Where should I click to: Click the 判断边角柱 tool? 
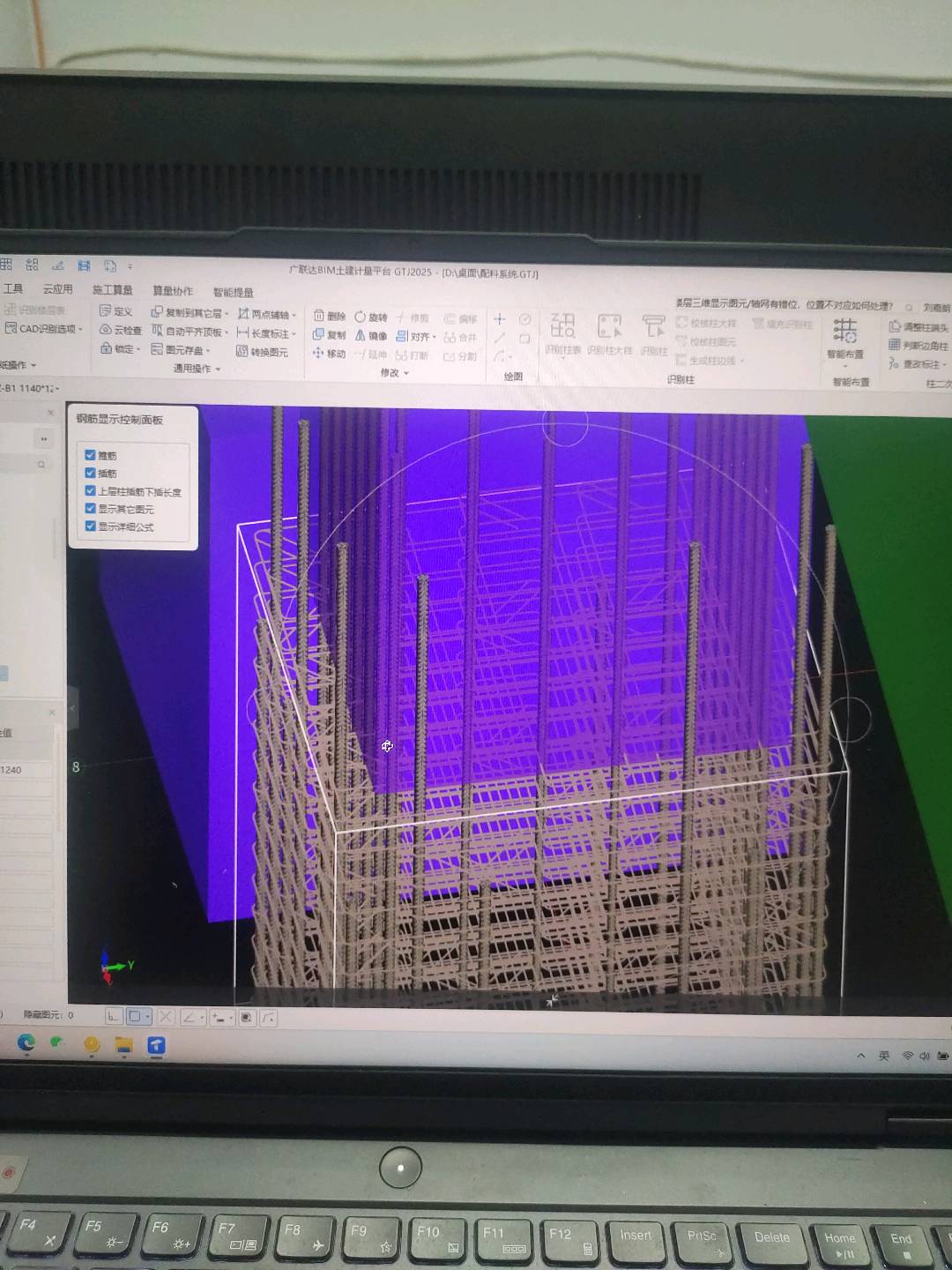tap(919, 345)
